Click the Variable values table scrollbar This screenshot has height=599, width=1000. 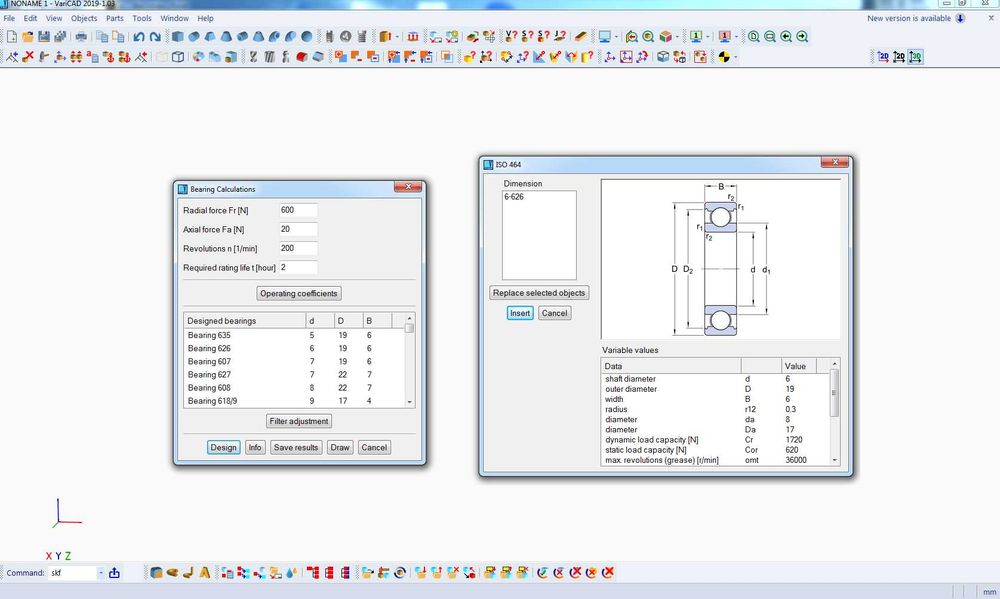click(834, 411)
